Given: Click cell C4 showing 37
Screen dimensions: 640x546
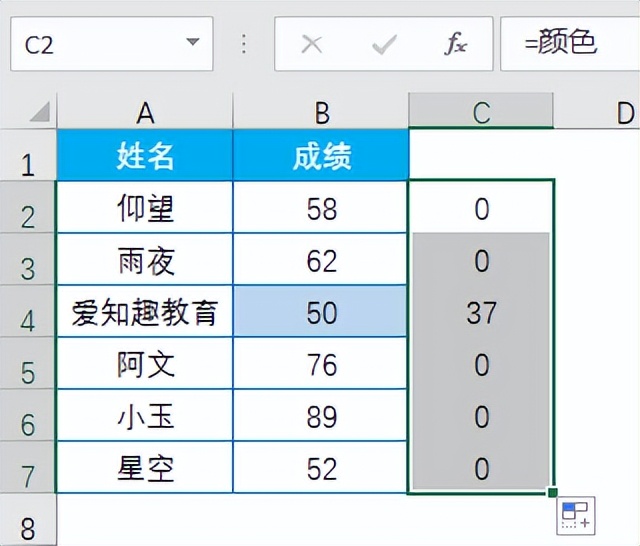Looking at the screenshot, I should click(481, 311).
